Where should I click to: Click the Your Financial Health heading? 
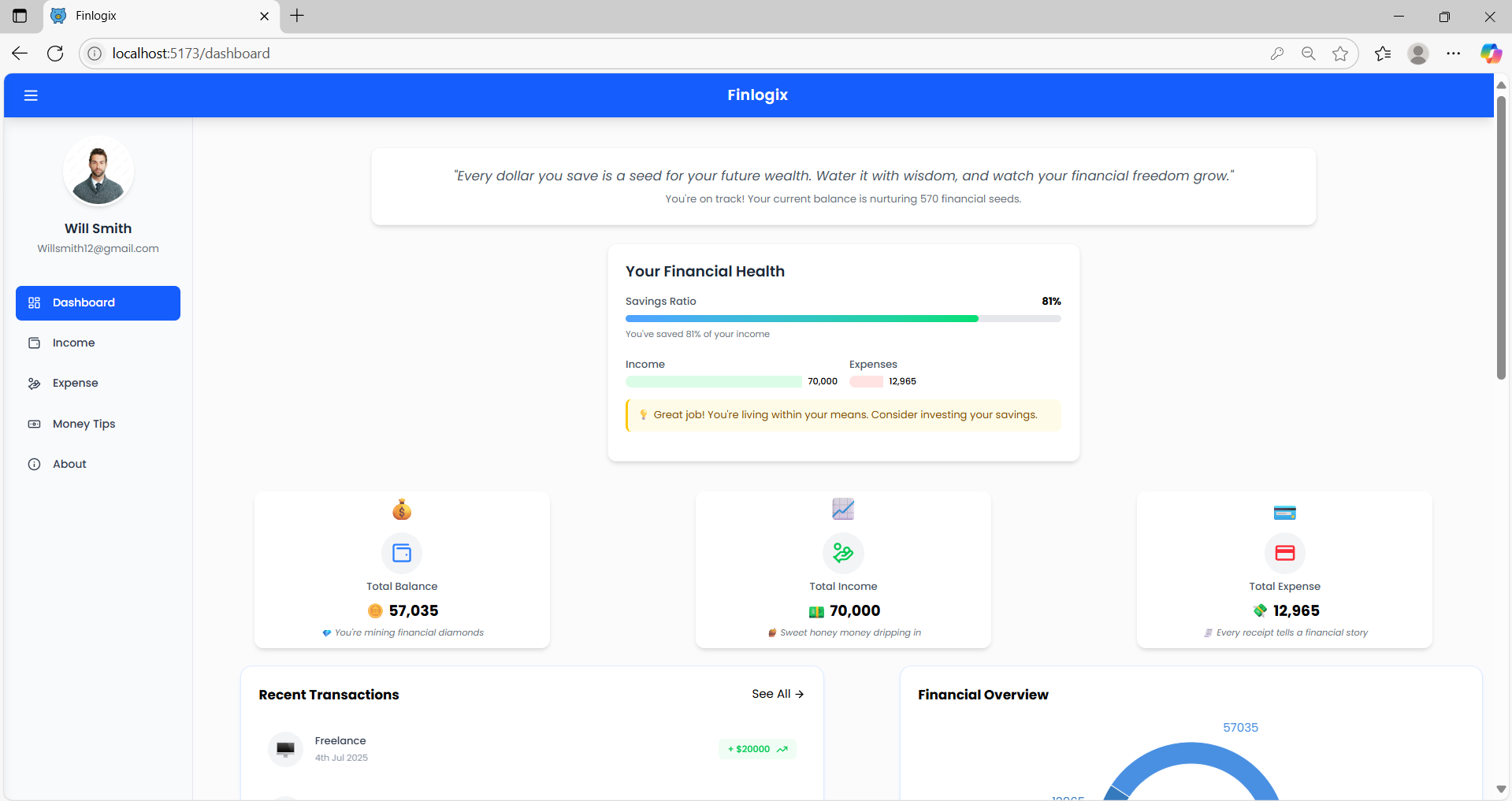tap(705, 271)
